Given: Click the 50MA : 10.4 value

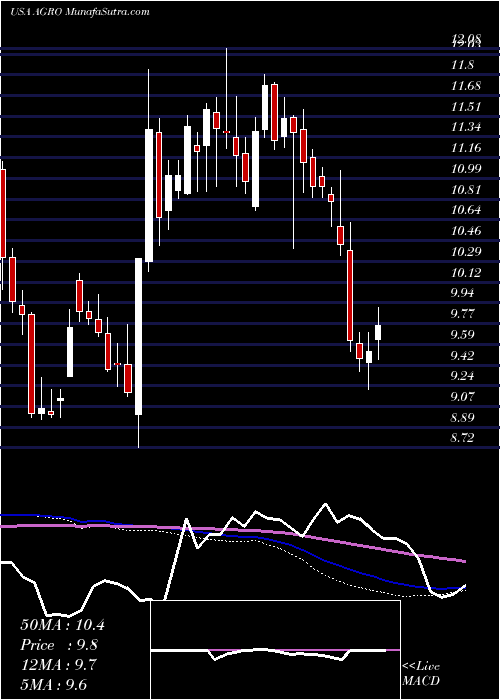Looking at the screenshot, I should tap(63, 625).
